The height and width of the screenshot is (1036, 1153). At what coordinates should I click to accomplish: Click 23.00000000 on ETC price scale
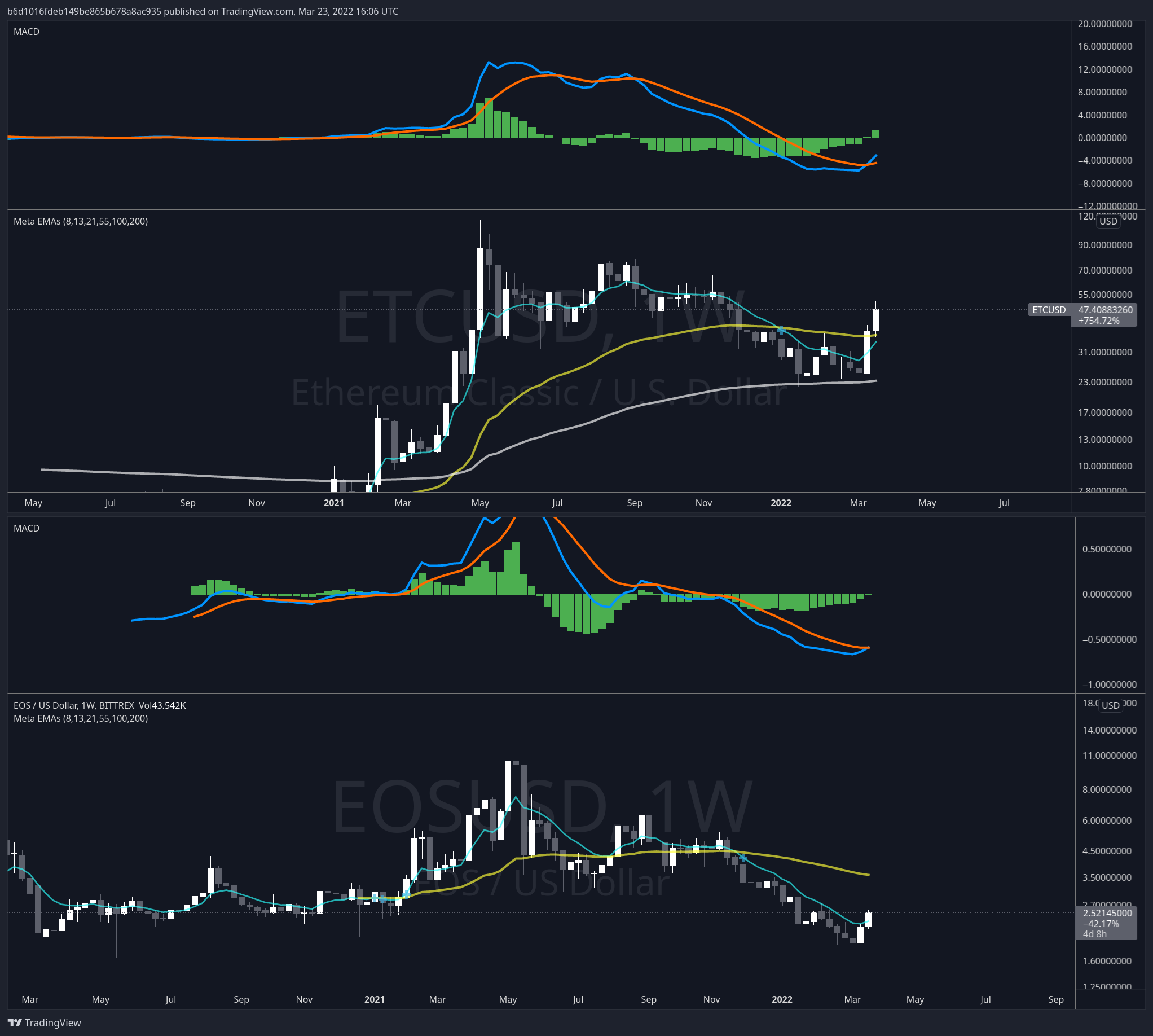pyautogui.click(x=1104, y=382)
